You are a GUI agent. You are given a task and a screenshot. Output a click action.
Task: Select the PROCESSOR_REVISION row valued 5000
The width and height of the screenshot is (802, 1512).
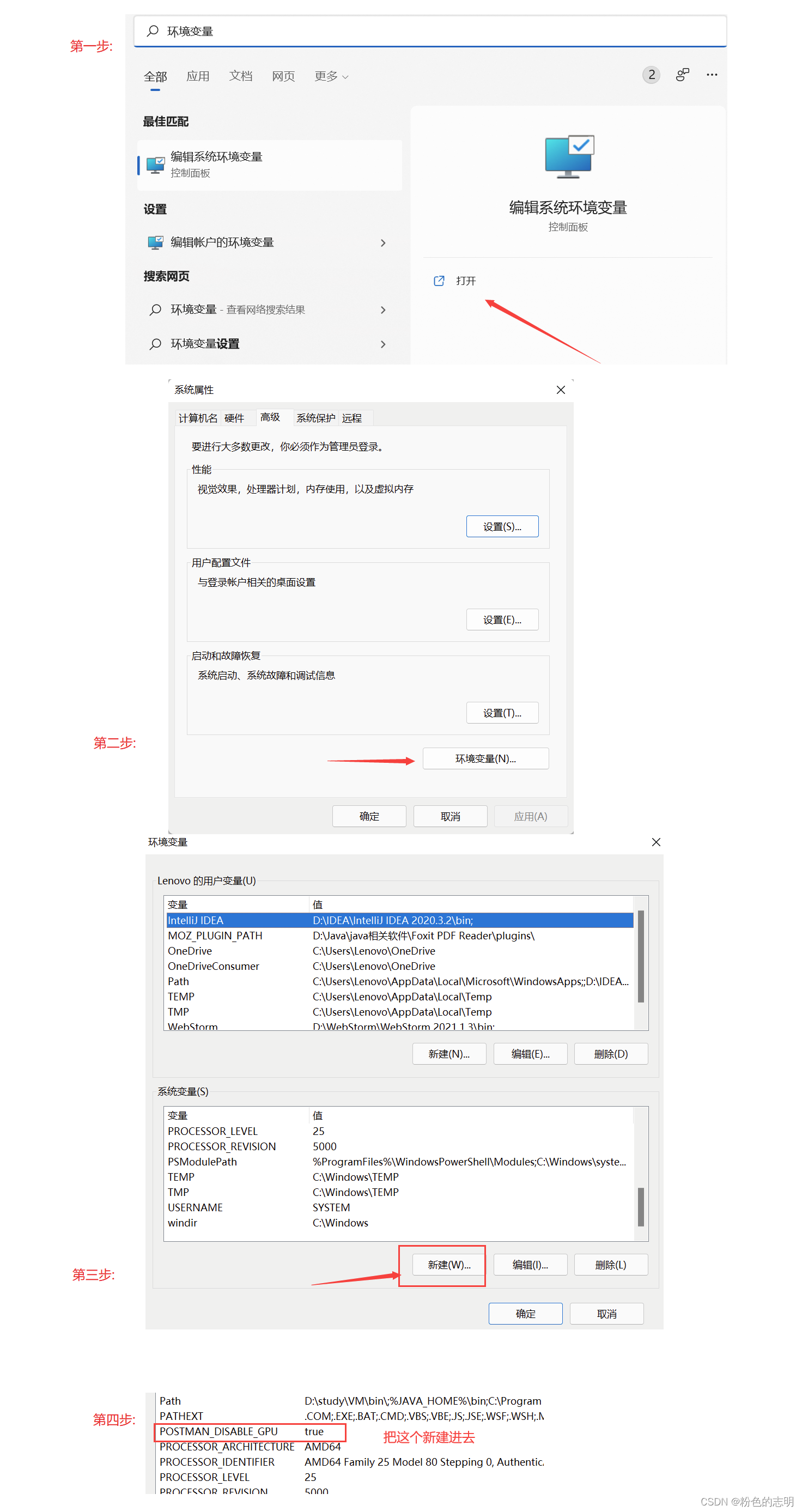click(x=399, y=1146)
